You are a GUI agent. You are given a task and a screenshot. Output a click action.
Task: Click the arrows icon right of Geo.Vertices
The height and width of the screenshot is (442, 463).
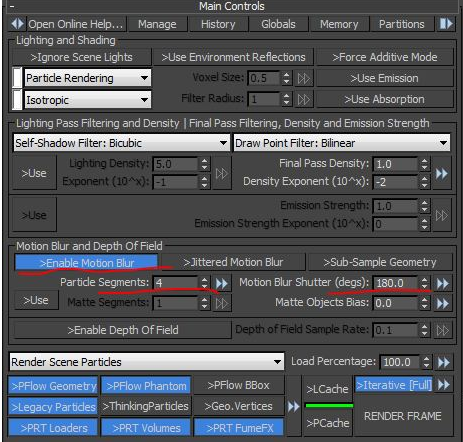pos(293,406)
